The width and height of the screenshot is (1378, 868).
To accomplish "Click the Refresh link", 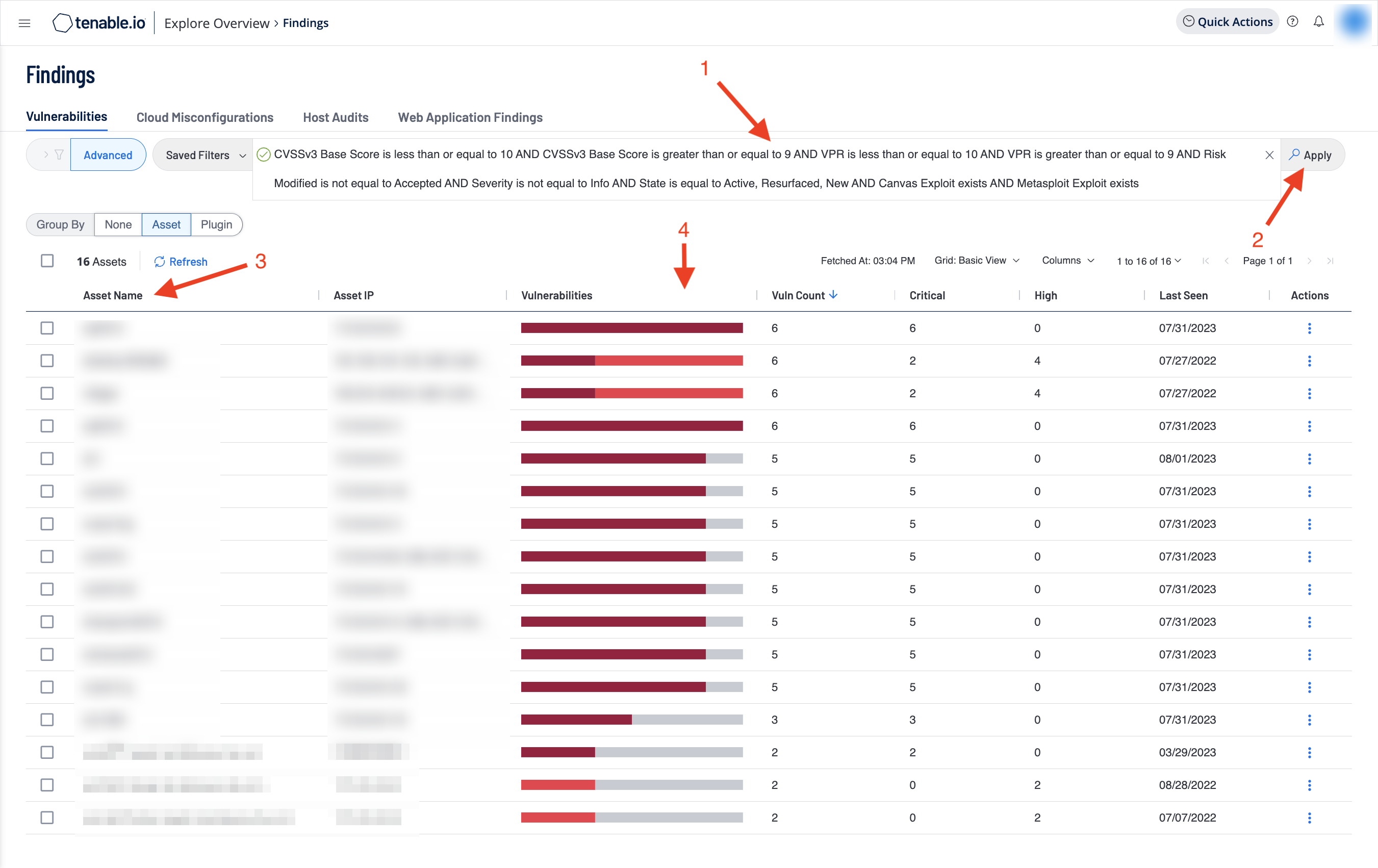I will (181, 262).
